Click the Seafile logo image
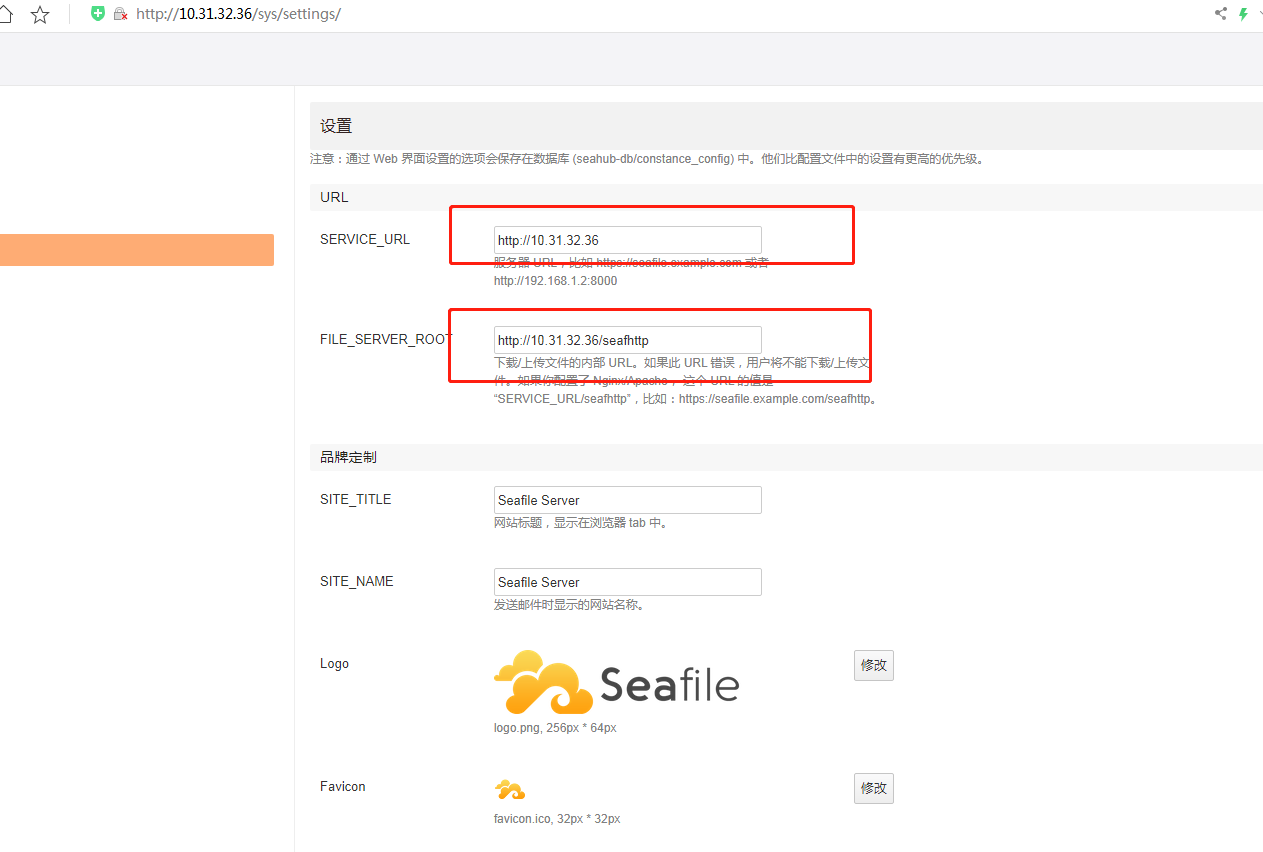The image size is (1263, 852). coord(616,682)
